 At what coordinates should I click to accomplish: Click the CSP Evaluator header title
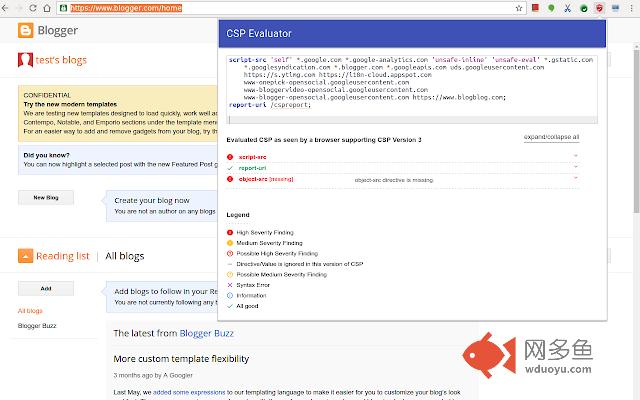point(259,33)
